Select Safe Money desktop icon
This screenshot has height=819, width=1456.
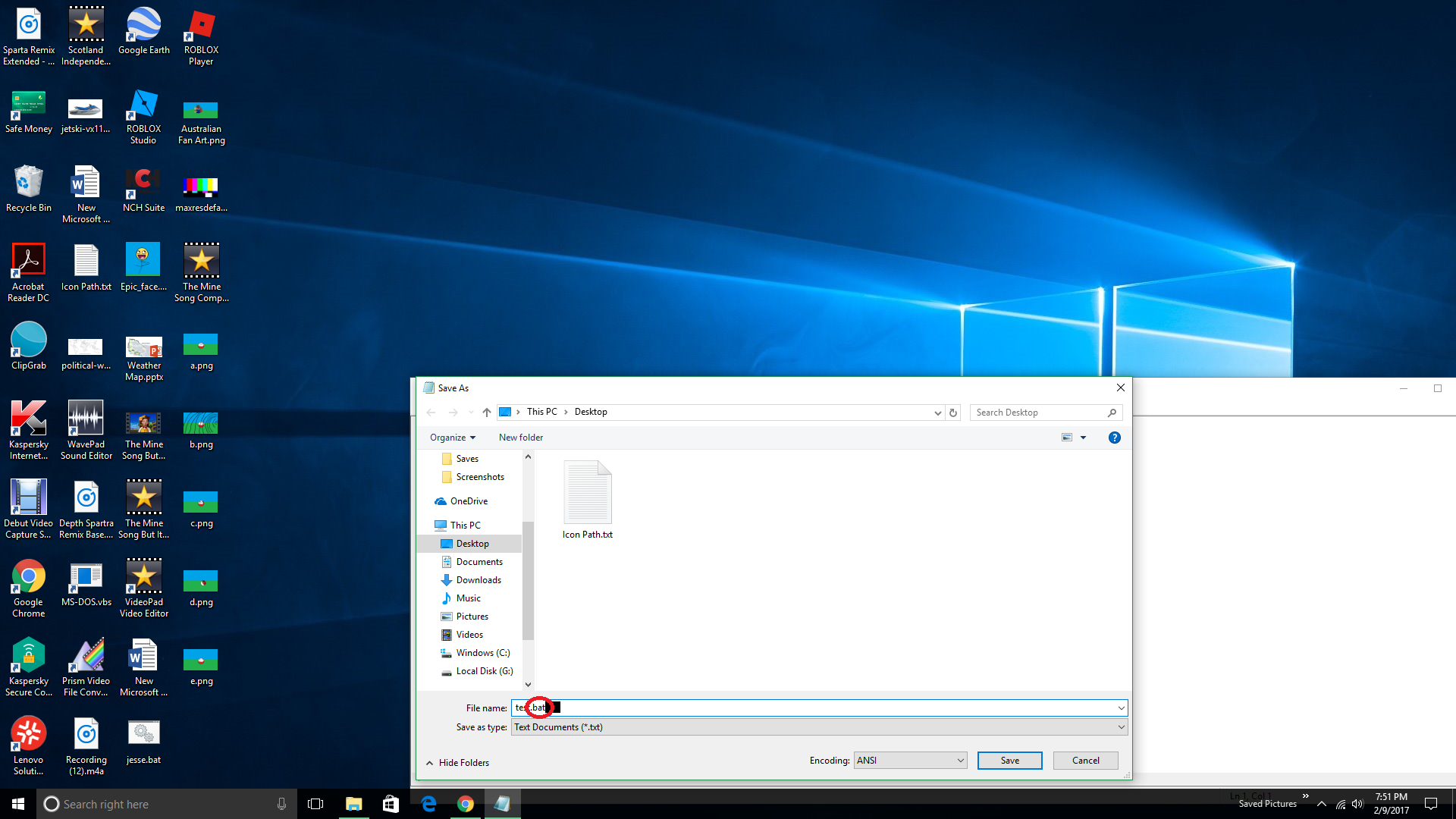coord(29,111)
